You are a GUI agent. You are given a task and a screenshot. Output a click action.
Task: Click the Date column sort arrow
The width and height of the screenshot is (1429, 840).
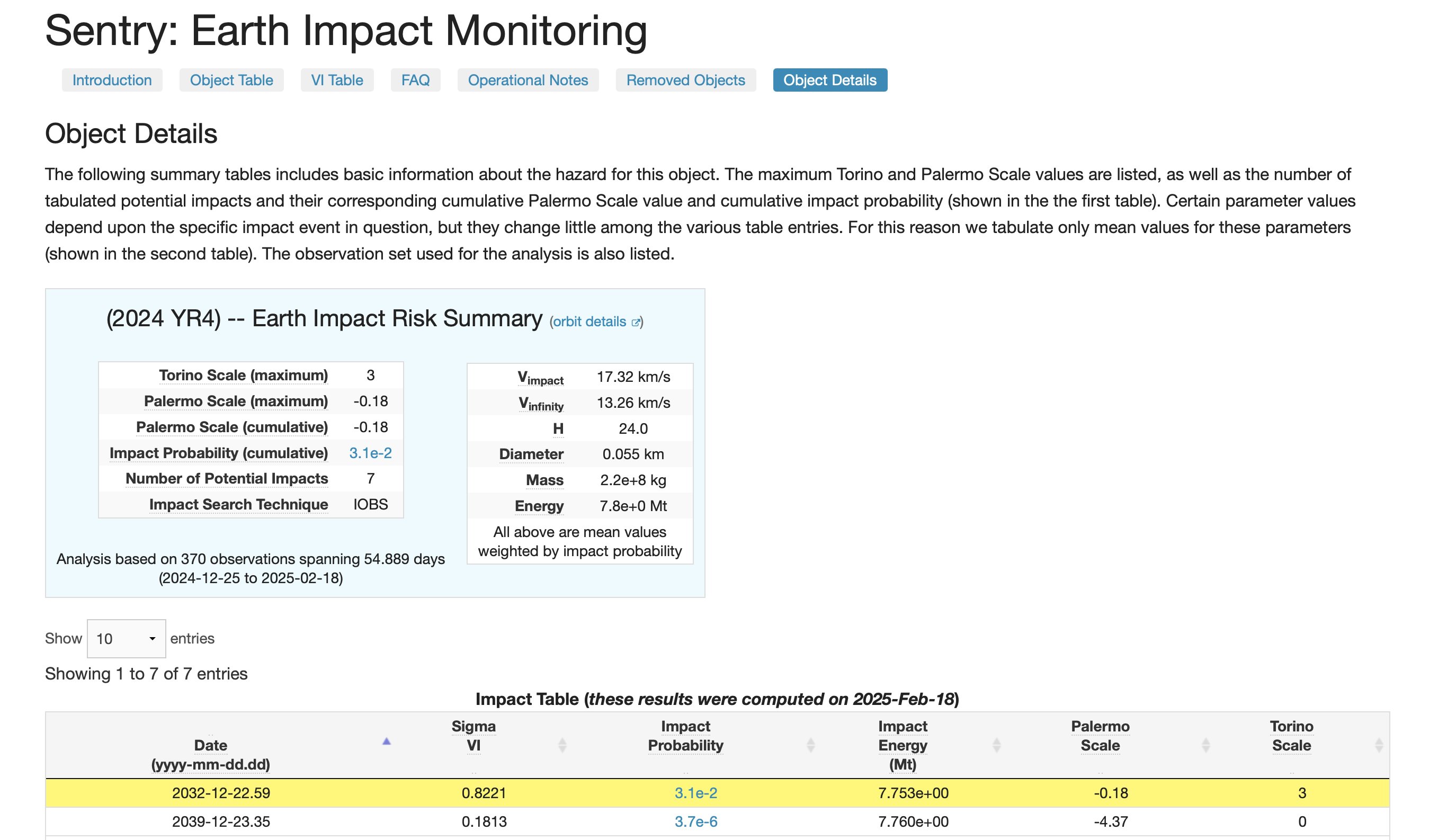click(x=386, y=741)
